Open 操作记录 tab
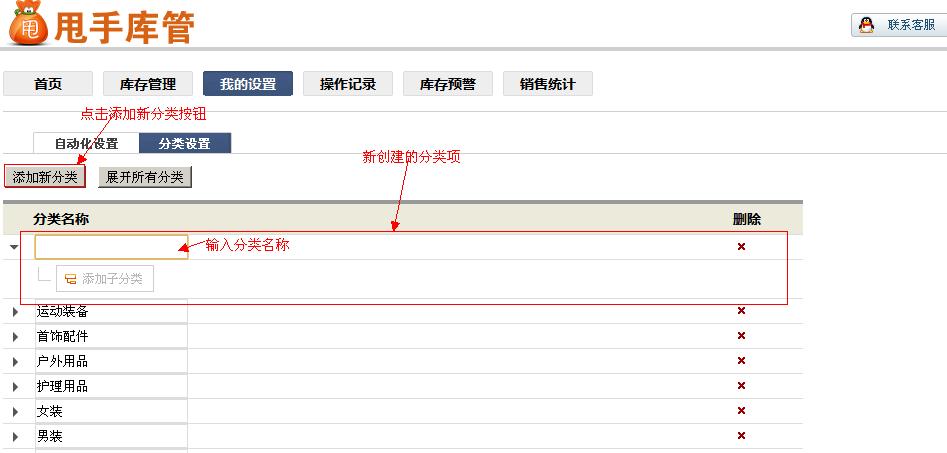The width and height of the screenshot is (947, 453). 348,84
